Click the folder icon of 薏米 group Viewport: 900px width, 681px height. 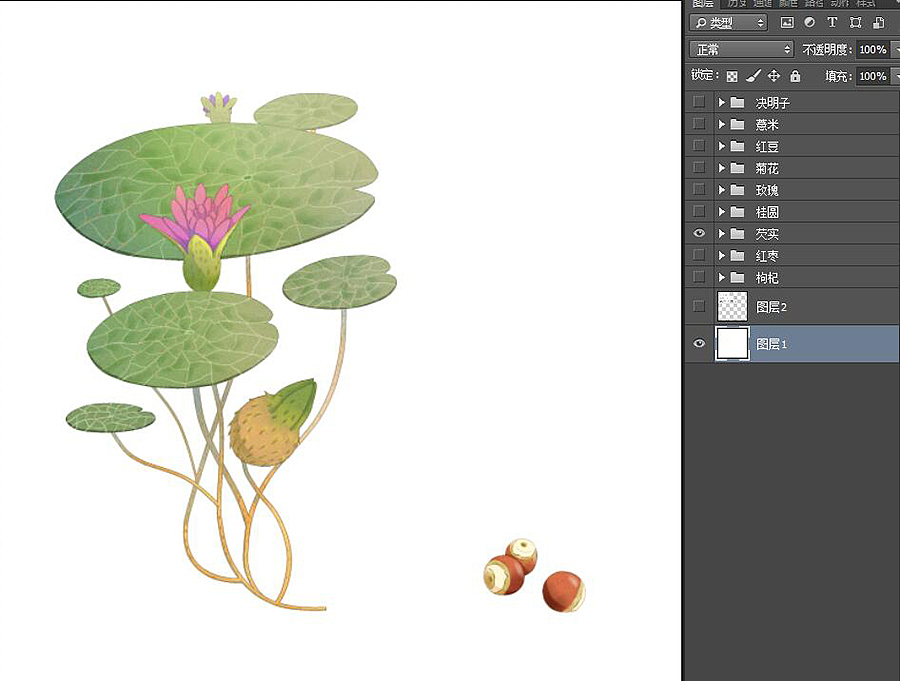737,124
